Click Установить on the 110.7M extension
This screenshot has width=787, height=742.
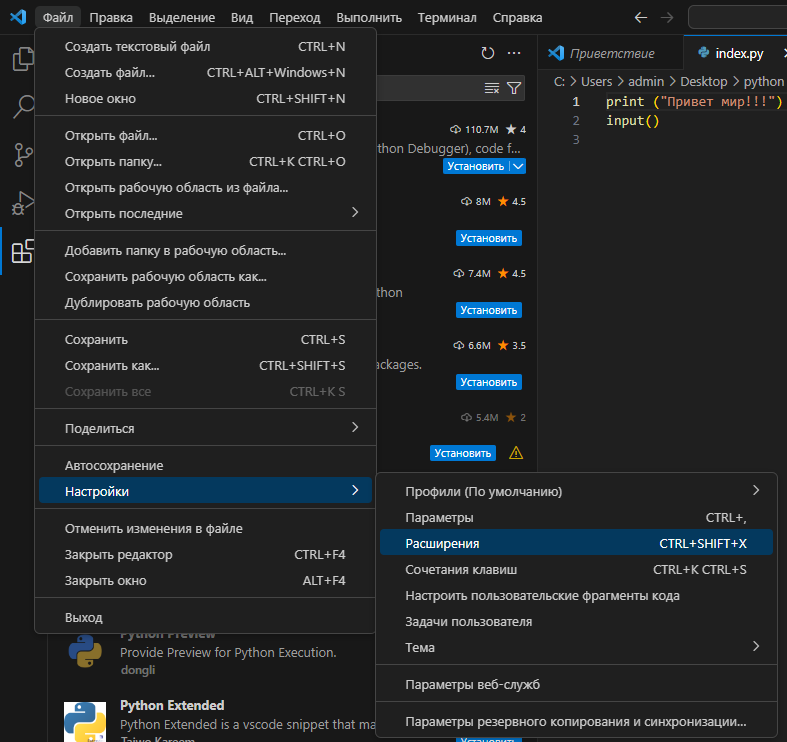coord(476,166)
